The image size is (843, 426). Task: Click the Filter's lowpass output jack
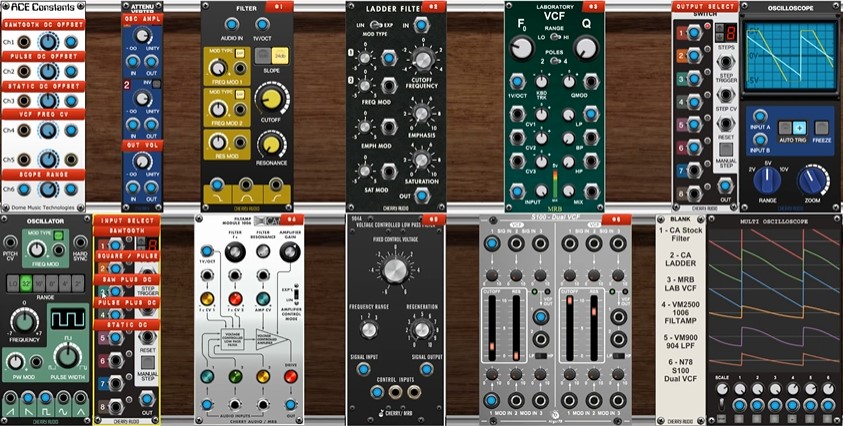pyautogui.click(x=217, y=184)
